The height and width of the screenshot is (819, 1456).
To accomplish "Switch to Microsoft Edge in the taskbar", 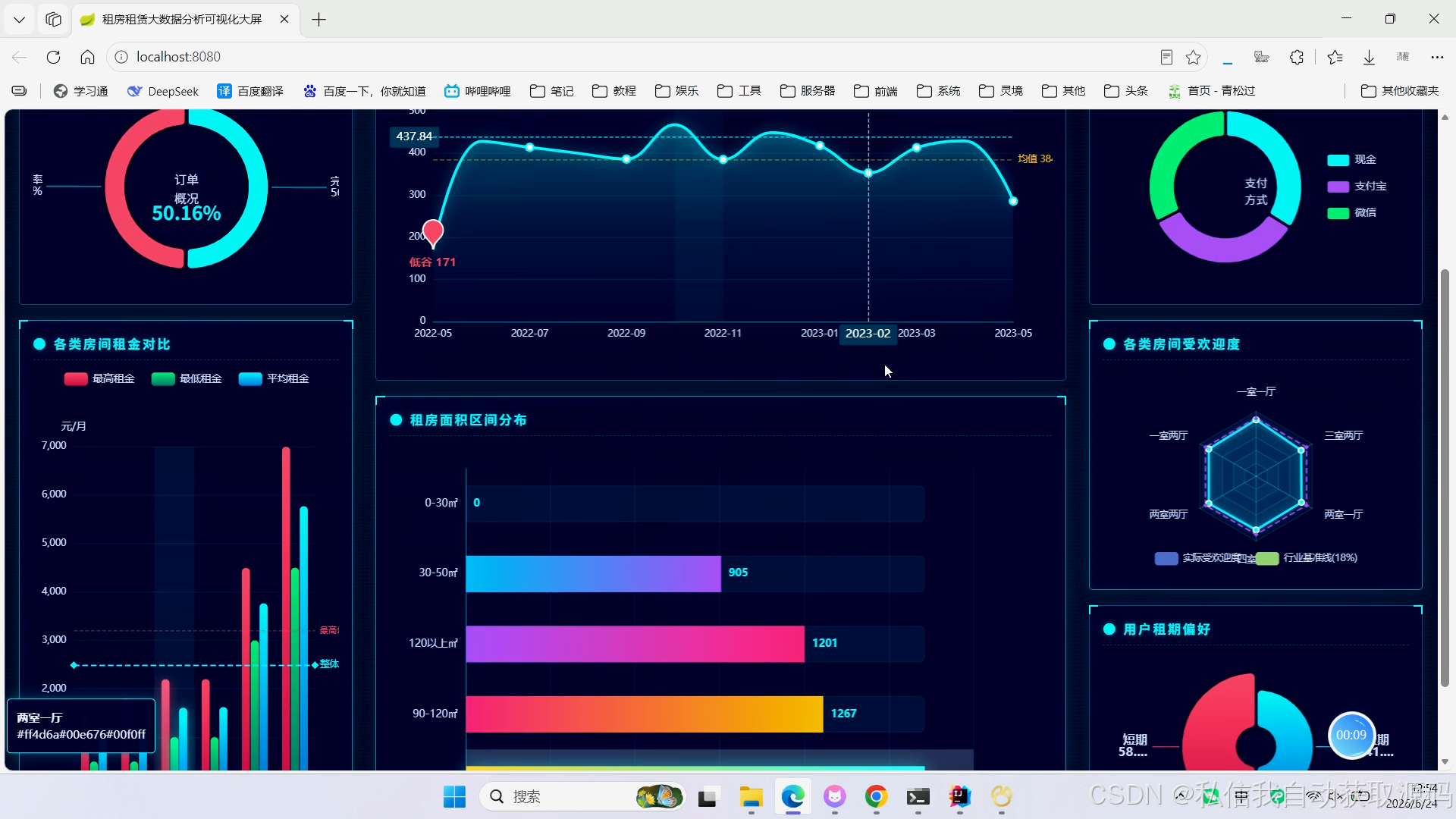I will [792, 796].
